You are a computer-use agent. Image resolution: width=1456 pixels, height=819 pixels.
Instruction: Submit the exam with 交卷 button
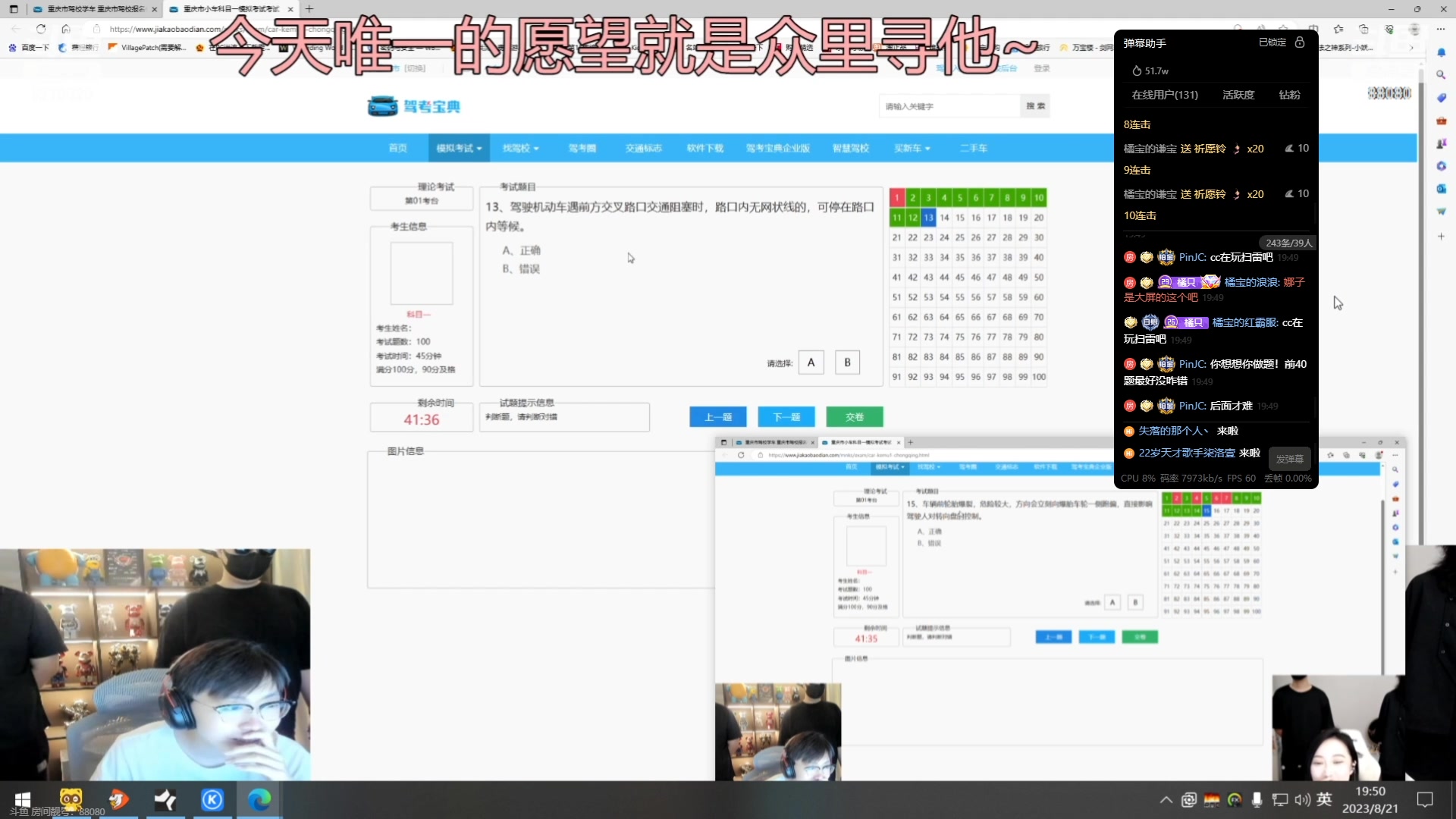pyautogui.click(x=855, y=416)
